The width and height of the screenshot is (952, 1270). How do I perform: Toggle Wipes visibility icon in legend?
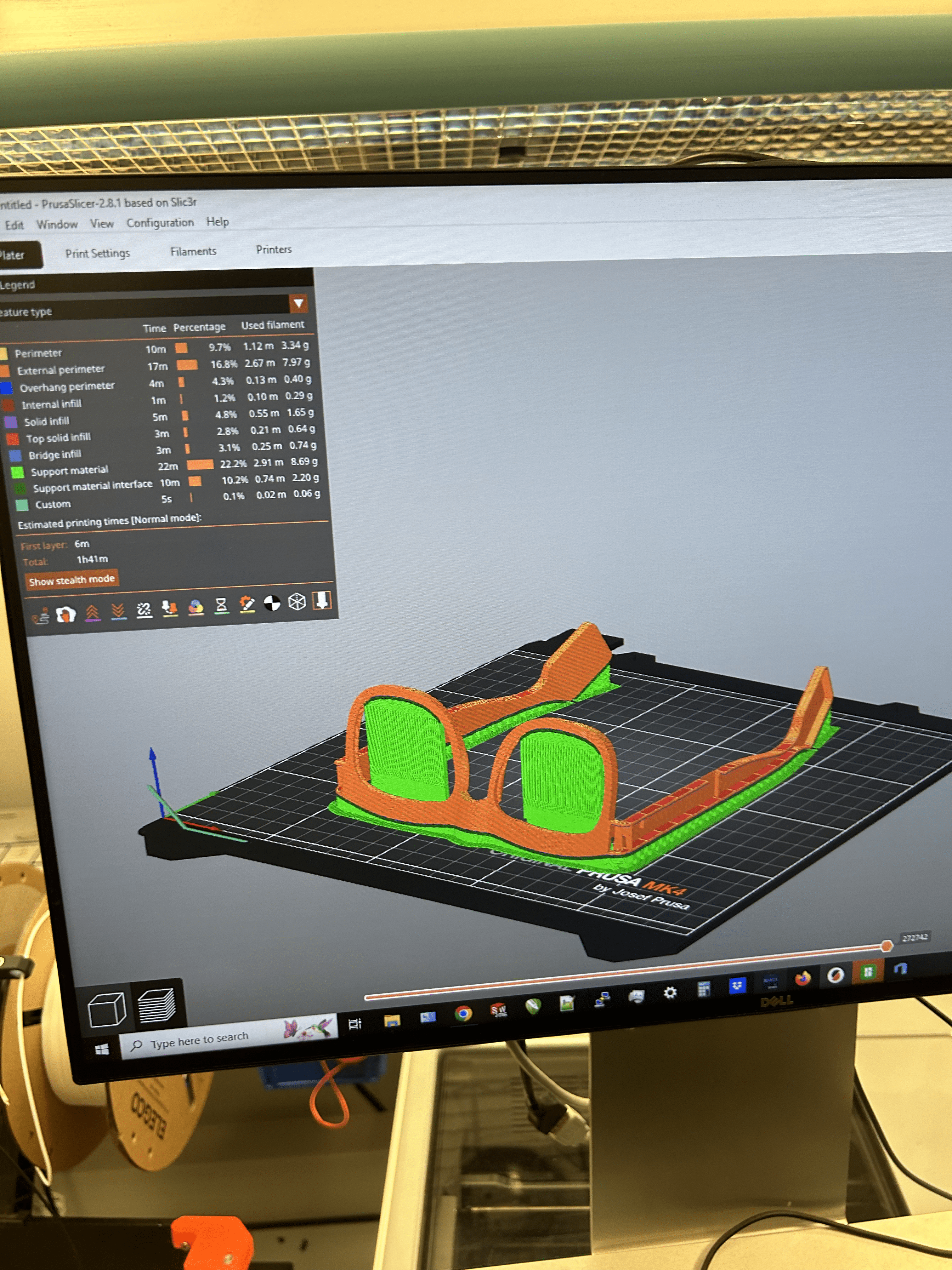coord(66,614)
